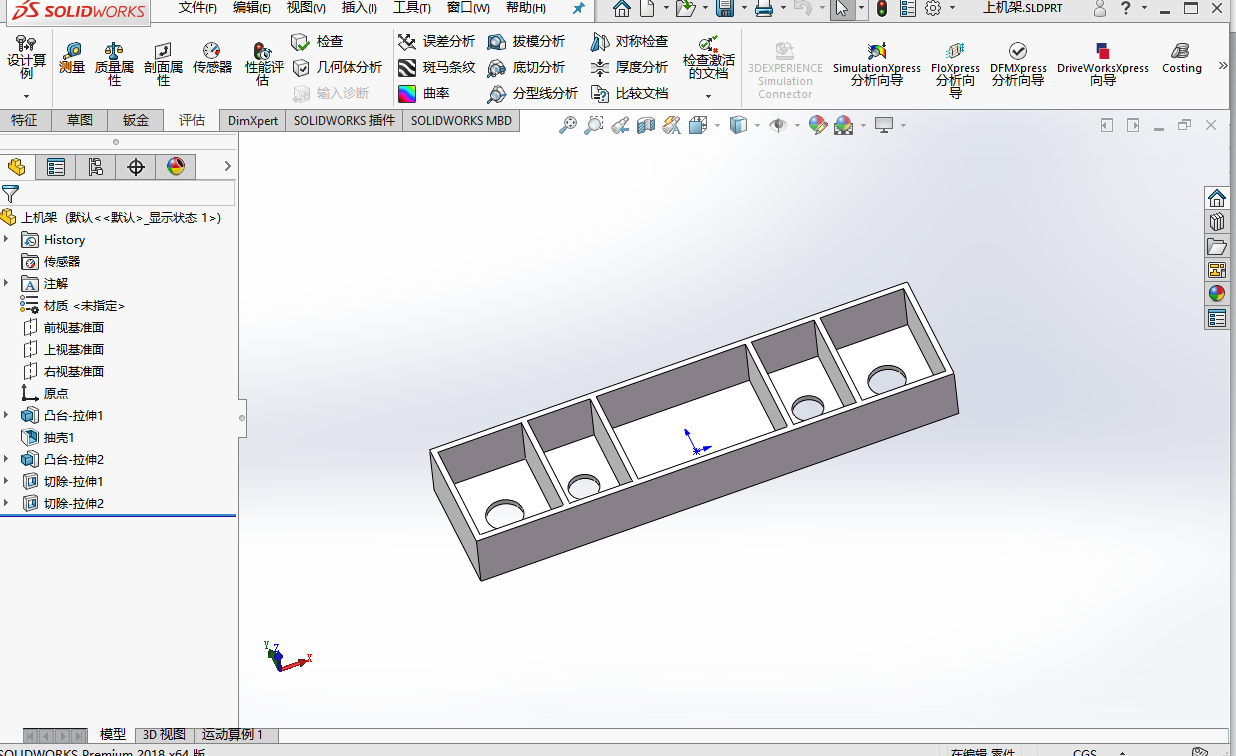The height and width of the screenshot is (756, 1236).
Task: Switch to the 草图 sketch tab
Action: coord(80,120)
